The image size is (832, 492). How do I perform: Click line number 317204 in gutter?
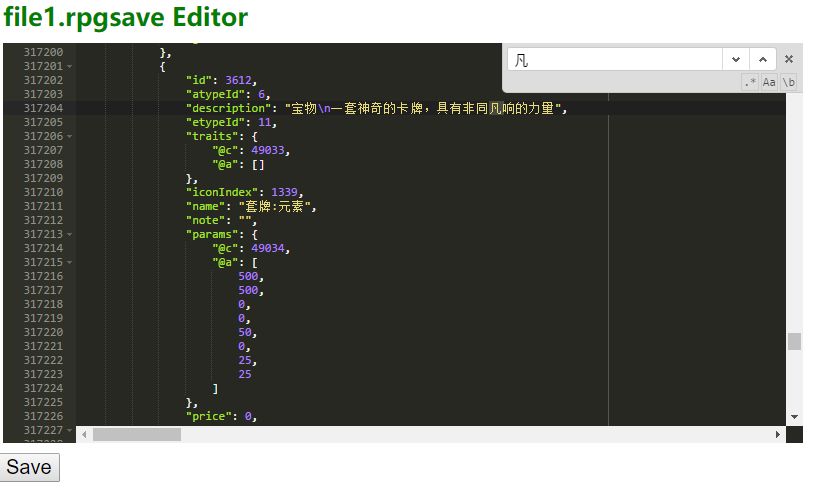pyautogui.click(x=43, y=108)
